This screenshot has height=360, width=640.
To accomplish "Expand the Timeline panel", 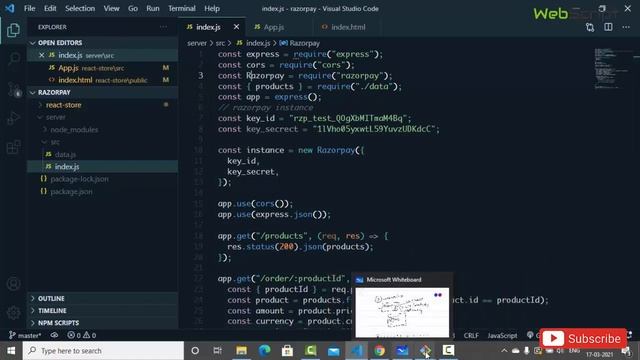I will coord(52,311).
